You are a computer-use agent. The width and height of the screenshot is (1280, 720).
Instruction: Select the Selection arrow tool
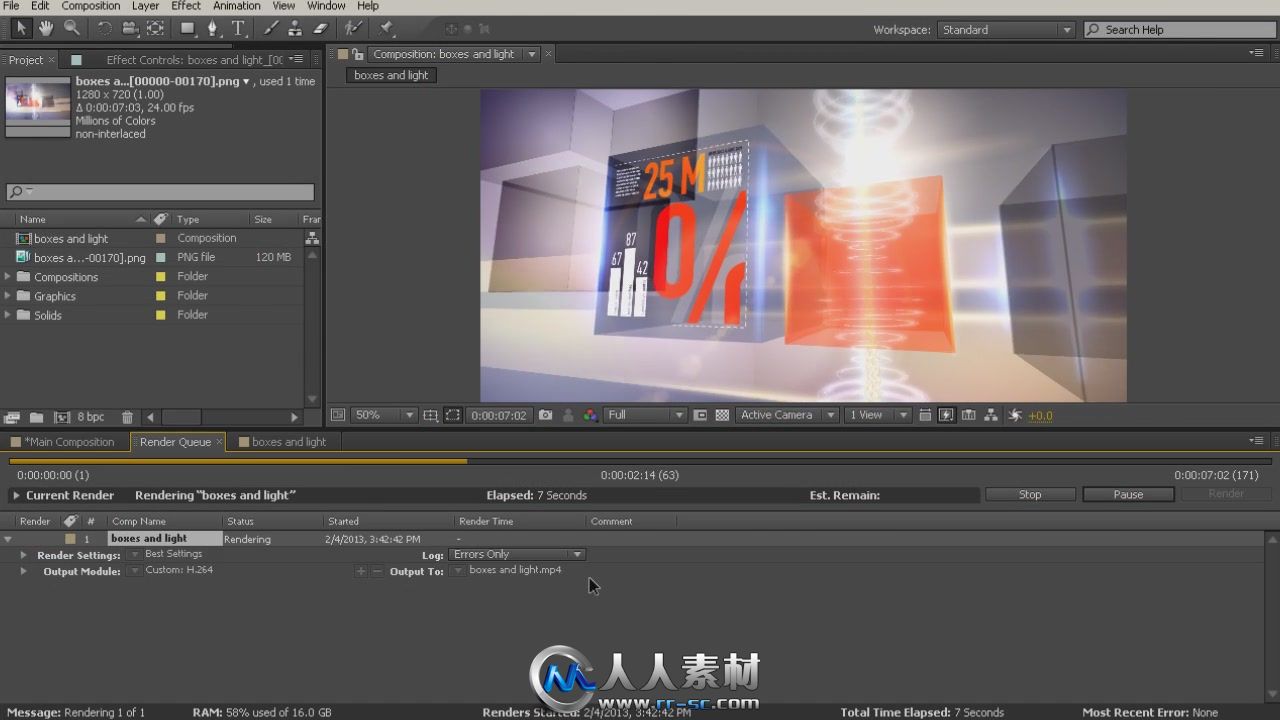coord(21,29)
